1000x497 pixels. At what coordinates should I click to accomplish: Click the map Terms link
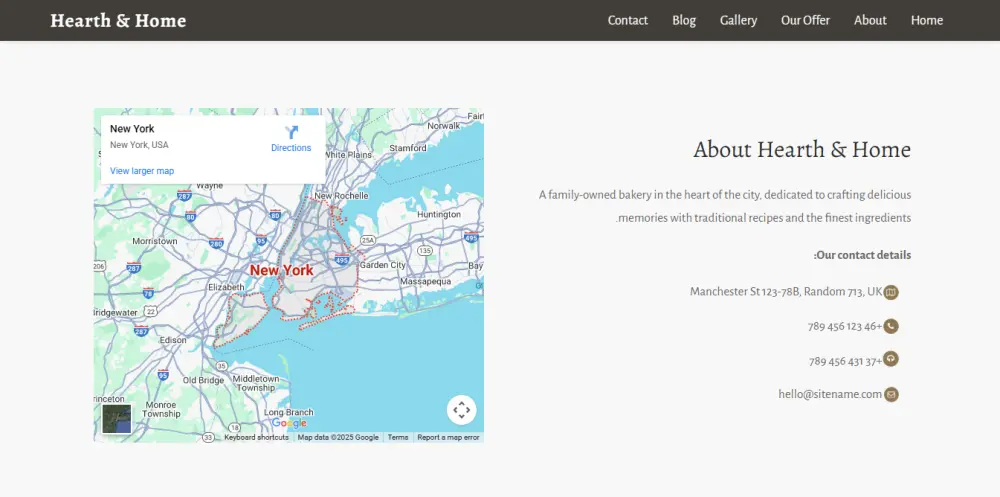coord(398,438)
